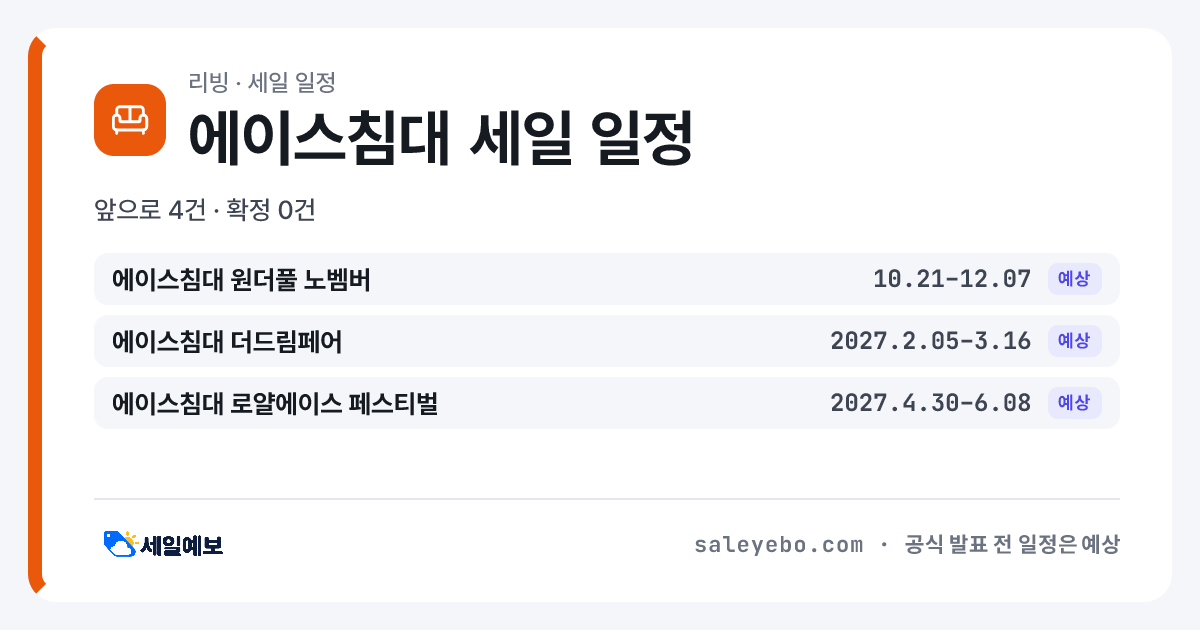Image resolution: width=1200 pixels, height=630 pixels.
Task: Click the horizontal divider above the footer
Action: tap(607, 498)
